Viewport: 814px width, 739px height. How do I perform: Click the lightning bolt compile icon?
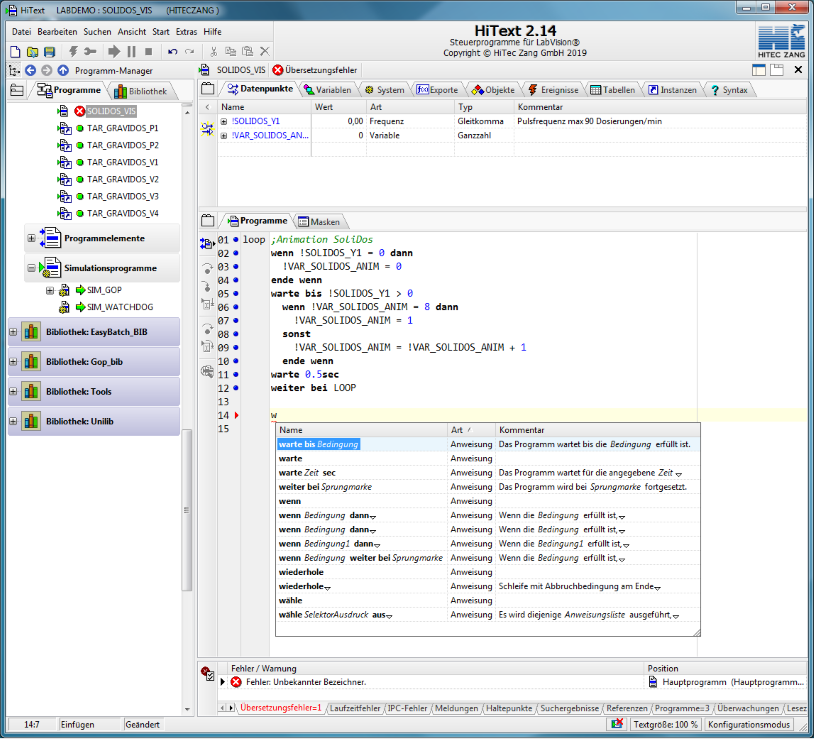[73, 51]
